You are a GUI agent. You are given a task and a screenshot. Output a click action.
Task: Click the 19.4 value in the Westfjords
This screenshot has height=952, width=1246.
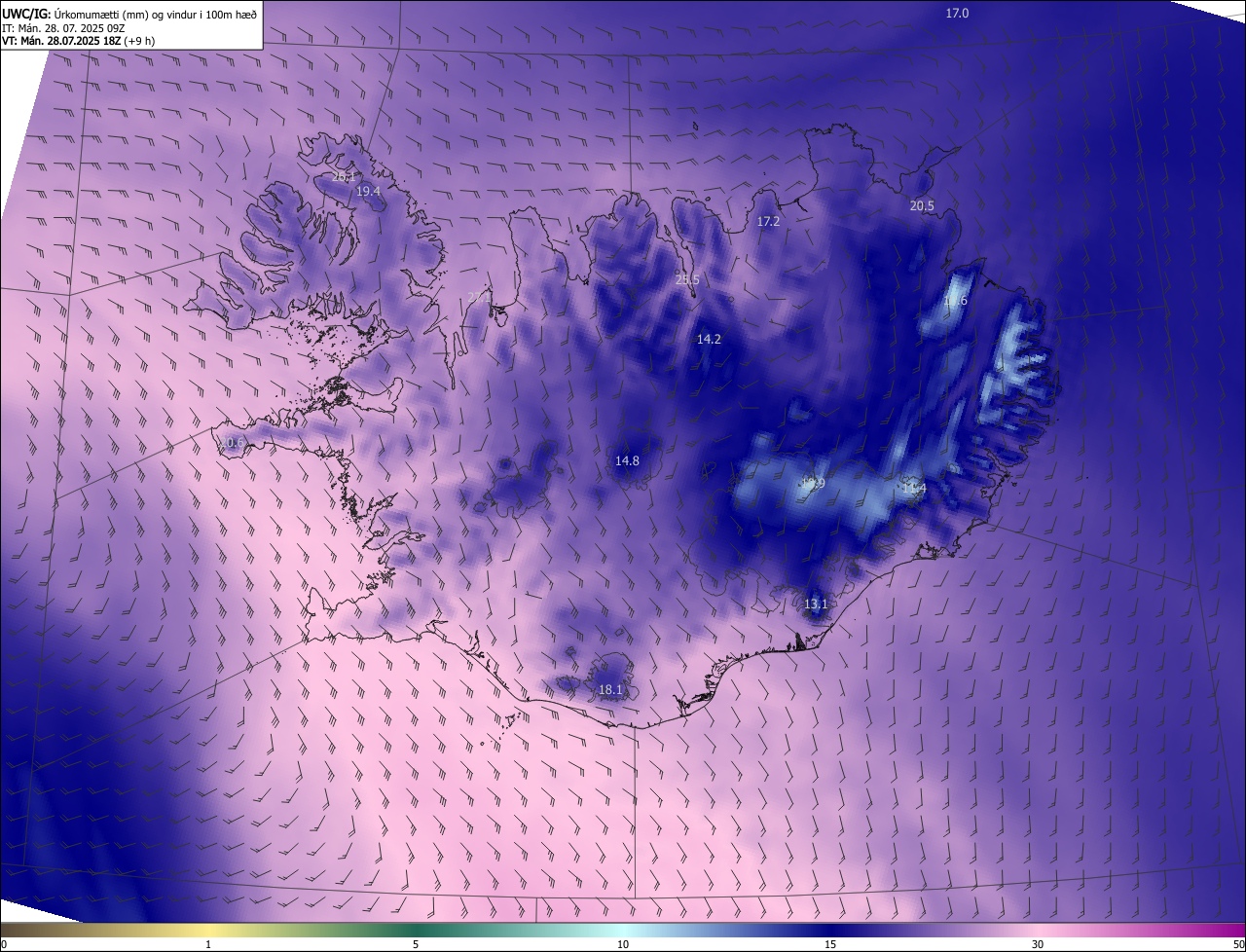pyautogui.click(x=368, y=192)
